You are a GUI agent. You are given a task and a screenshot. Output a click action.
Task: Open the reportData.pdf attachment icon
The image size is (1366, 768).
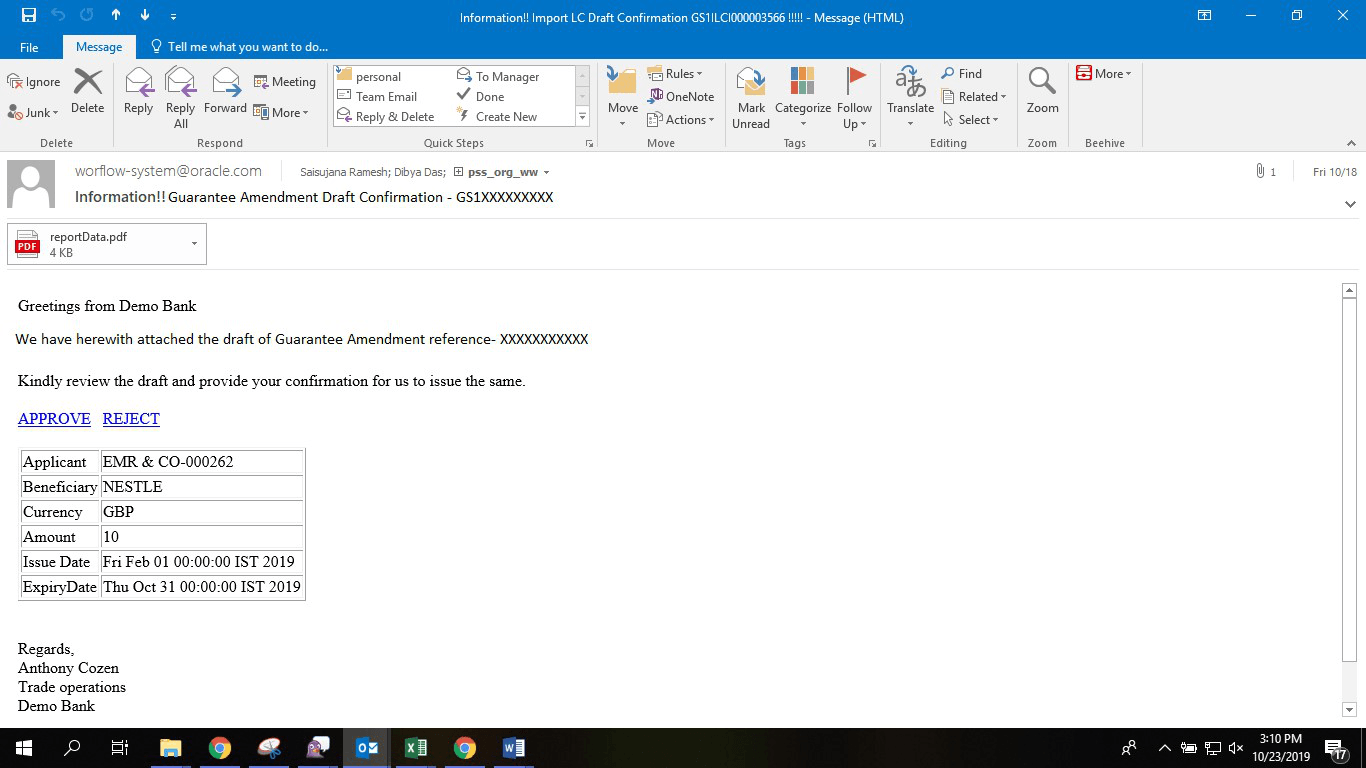27,243
